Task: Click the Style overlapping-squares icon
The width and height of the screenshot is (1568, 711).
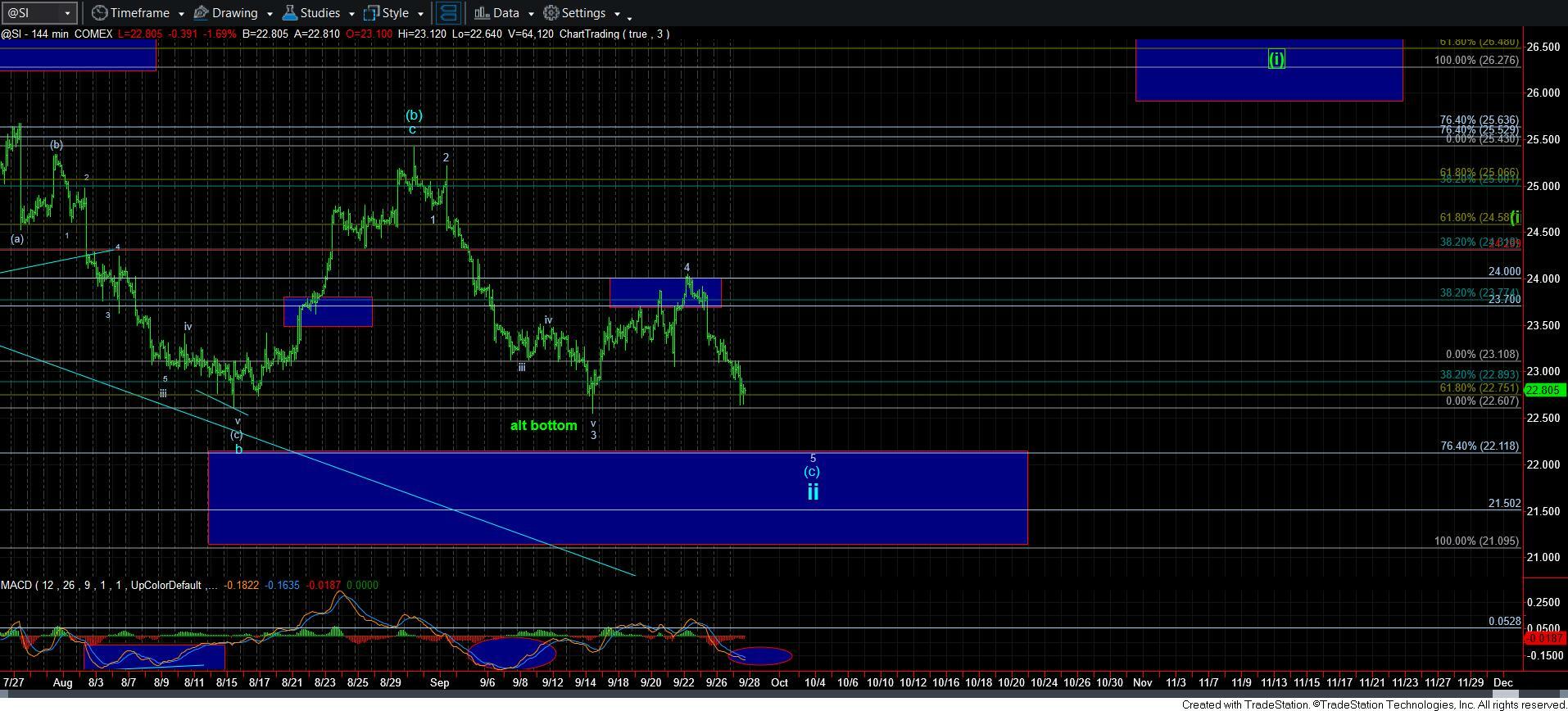Action: 371,13
